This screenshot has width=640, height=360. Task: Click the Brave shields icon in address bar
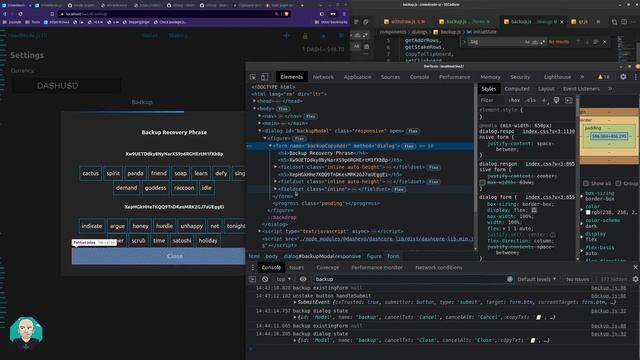pos(287,14)
